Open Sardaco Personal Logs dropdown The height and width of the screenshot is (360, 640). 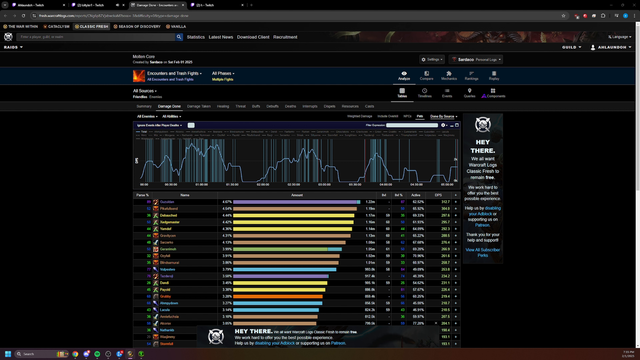click(476, 60)
